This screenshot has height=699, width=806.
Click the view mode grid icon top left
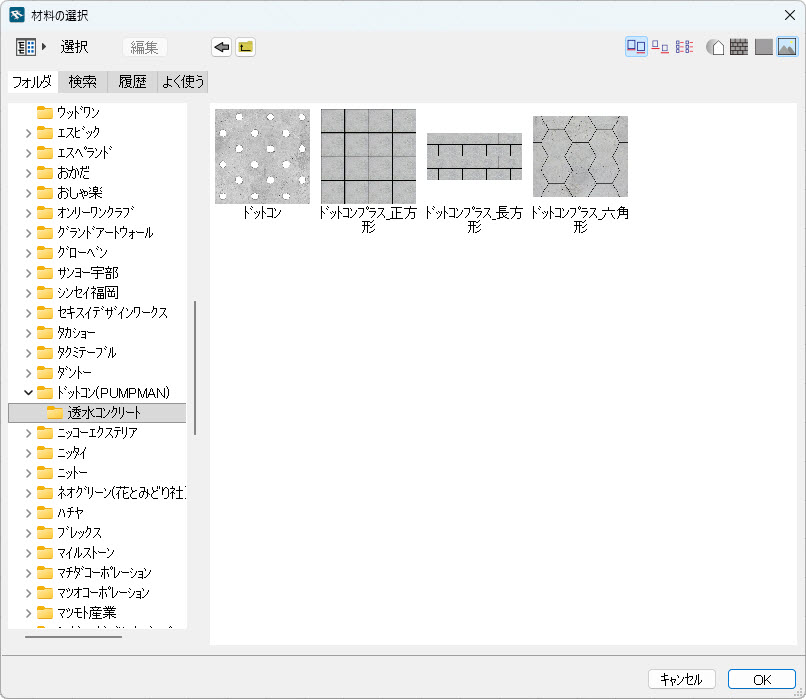click(24, 46)
